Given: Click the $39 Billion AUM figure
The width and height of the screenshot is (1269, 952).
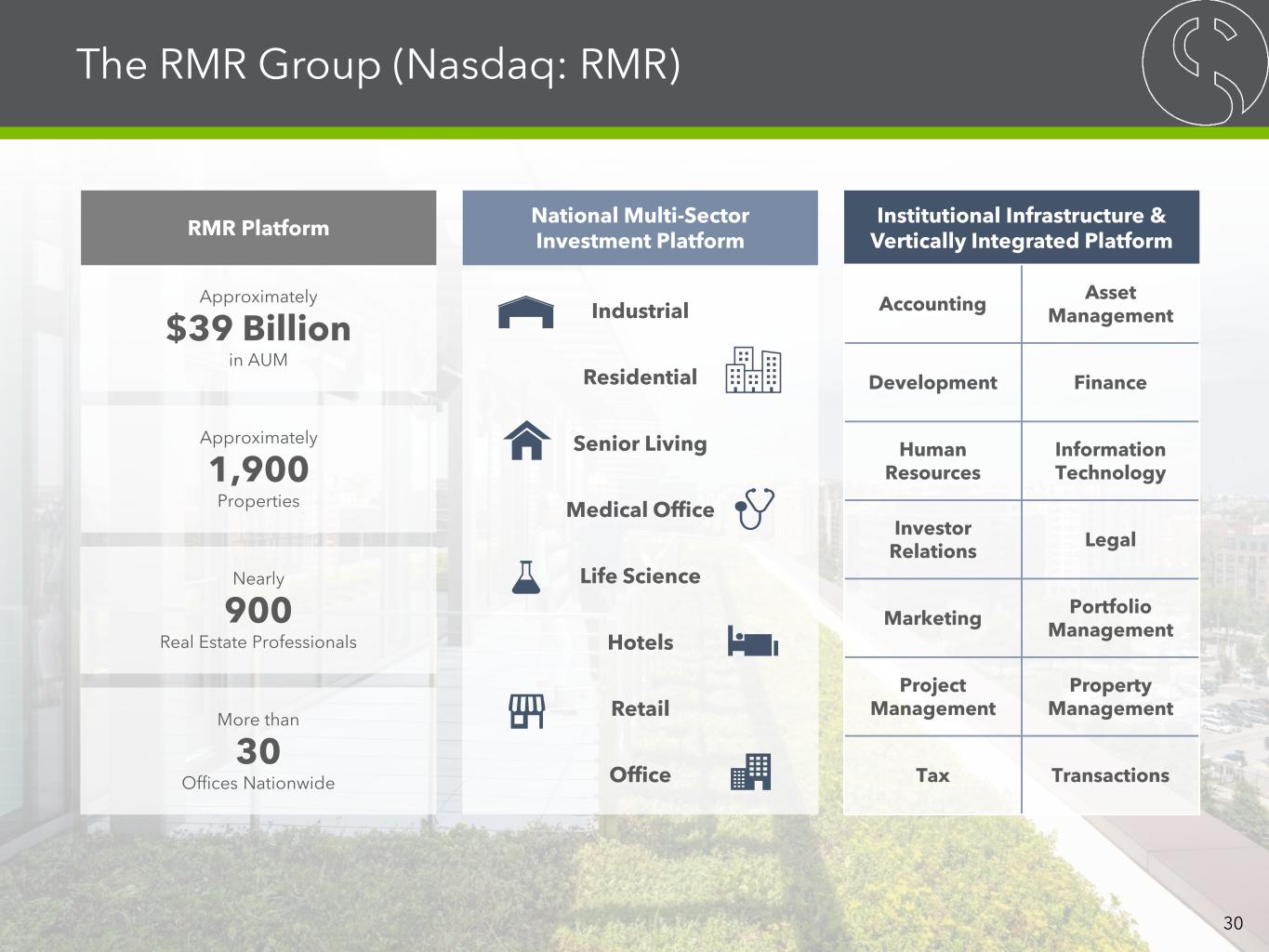Looking at the screenshot, I should click(258, 328).
